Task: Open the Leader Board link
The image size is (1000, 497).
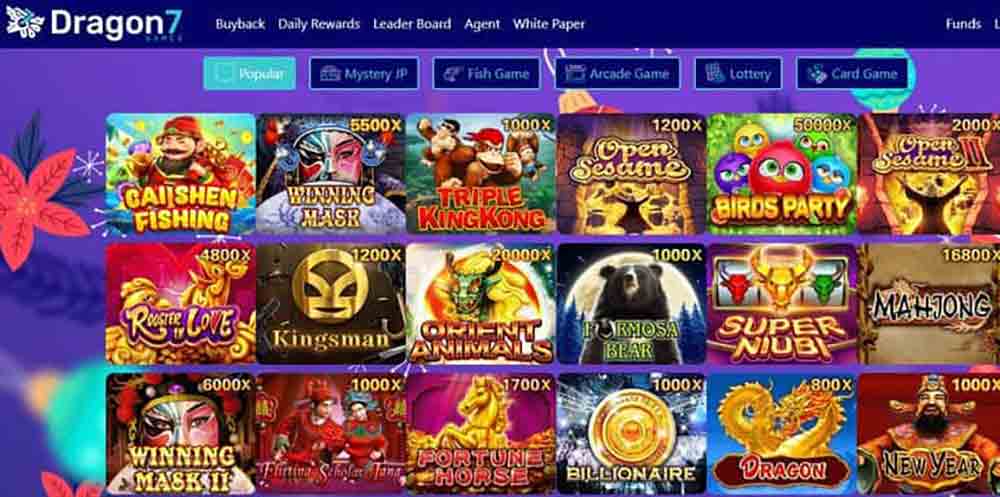Action: coord(412,24)
